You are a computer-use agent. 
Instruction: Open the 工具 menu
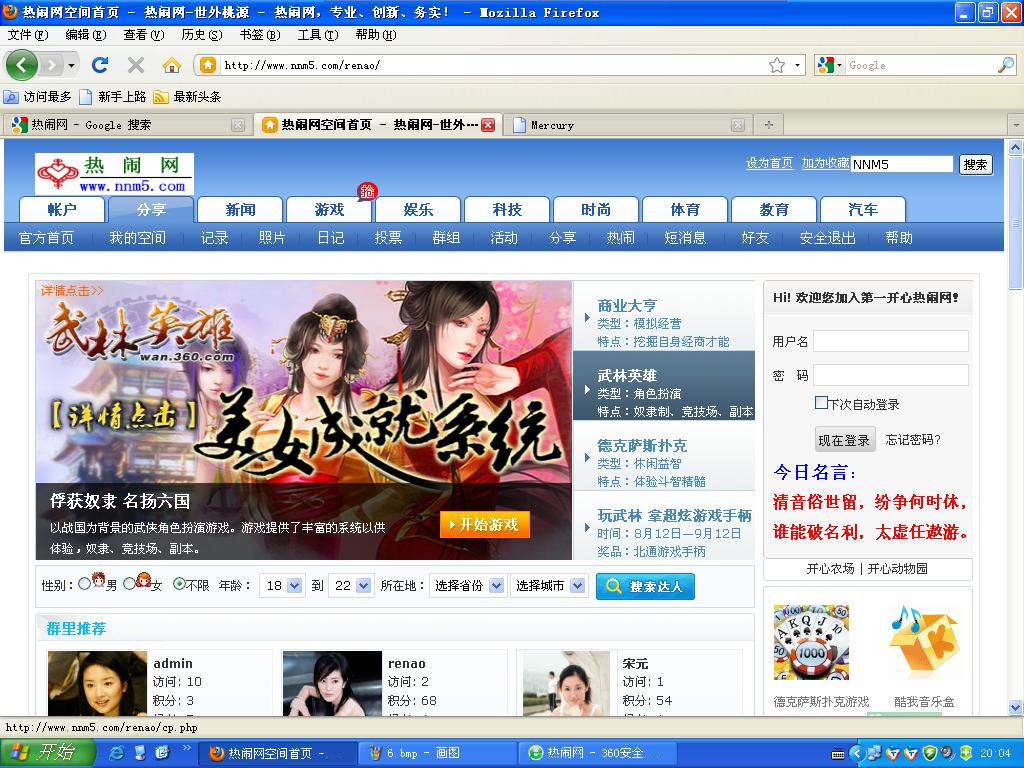(318, 35)
